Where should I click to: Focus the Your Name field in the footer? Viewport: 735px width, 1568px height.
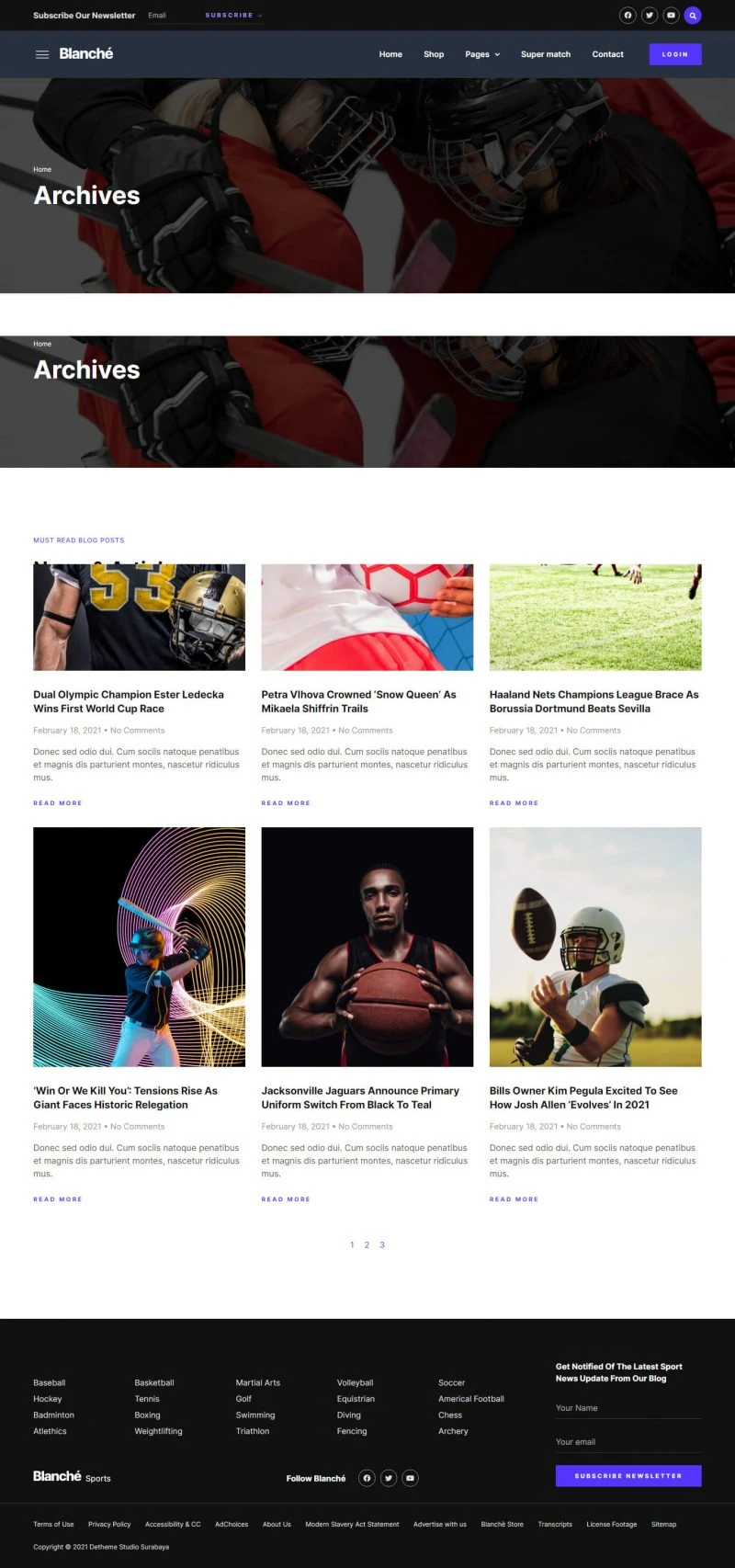[628, 1408]
